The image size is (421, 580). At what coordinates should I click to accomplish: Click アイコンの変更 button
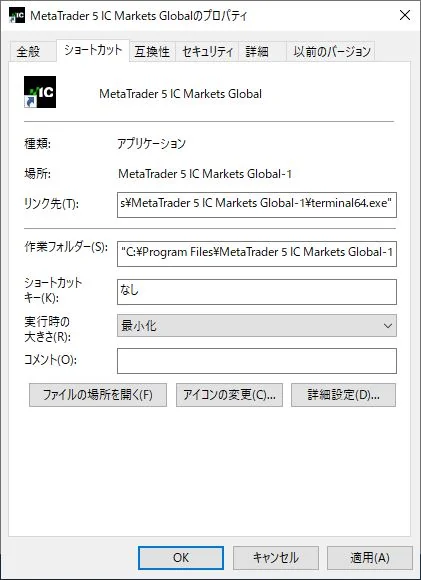229,395
